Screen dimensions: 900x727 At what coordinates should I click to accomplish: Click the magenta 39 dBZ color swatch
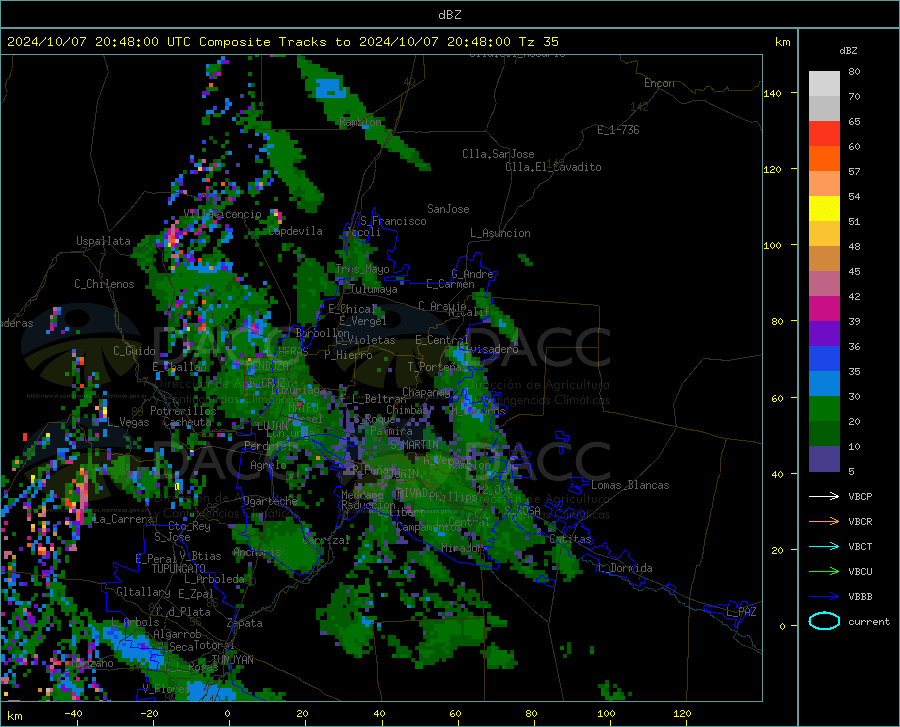(824, 309)
